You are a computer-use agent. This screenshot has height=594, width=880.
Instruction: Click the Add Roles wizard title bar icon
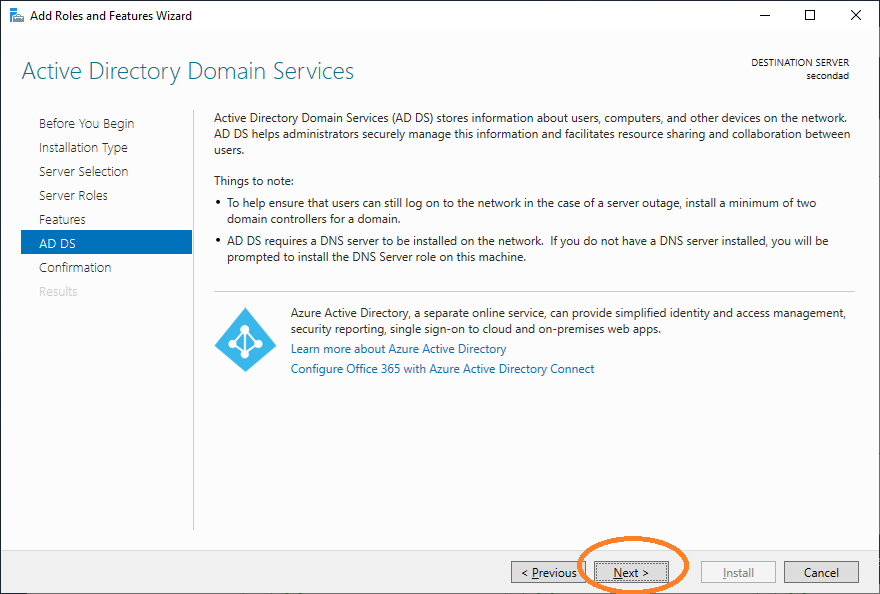(17, 16)
